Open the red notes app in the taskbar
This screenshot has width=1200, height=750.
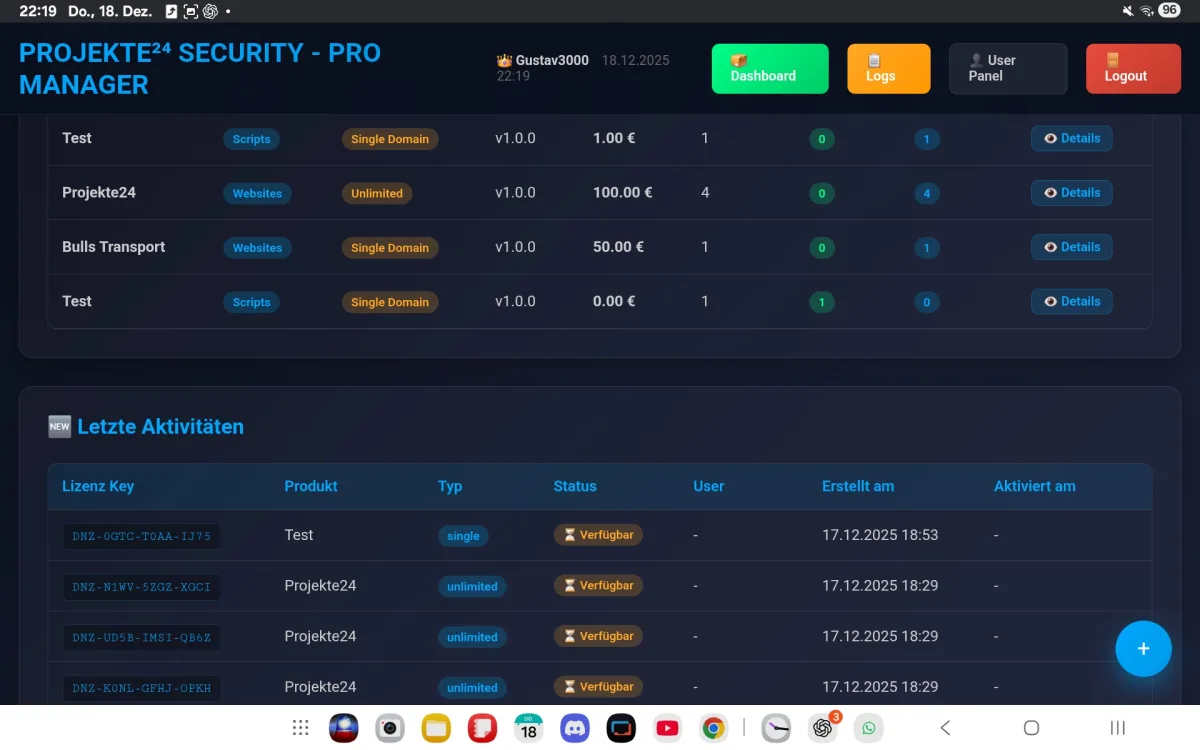[483, 728]
